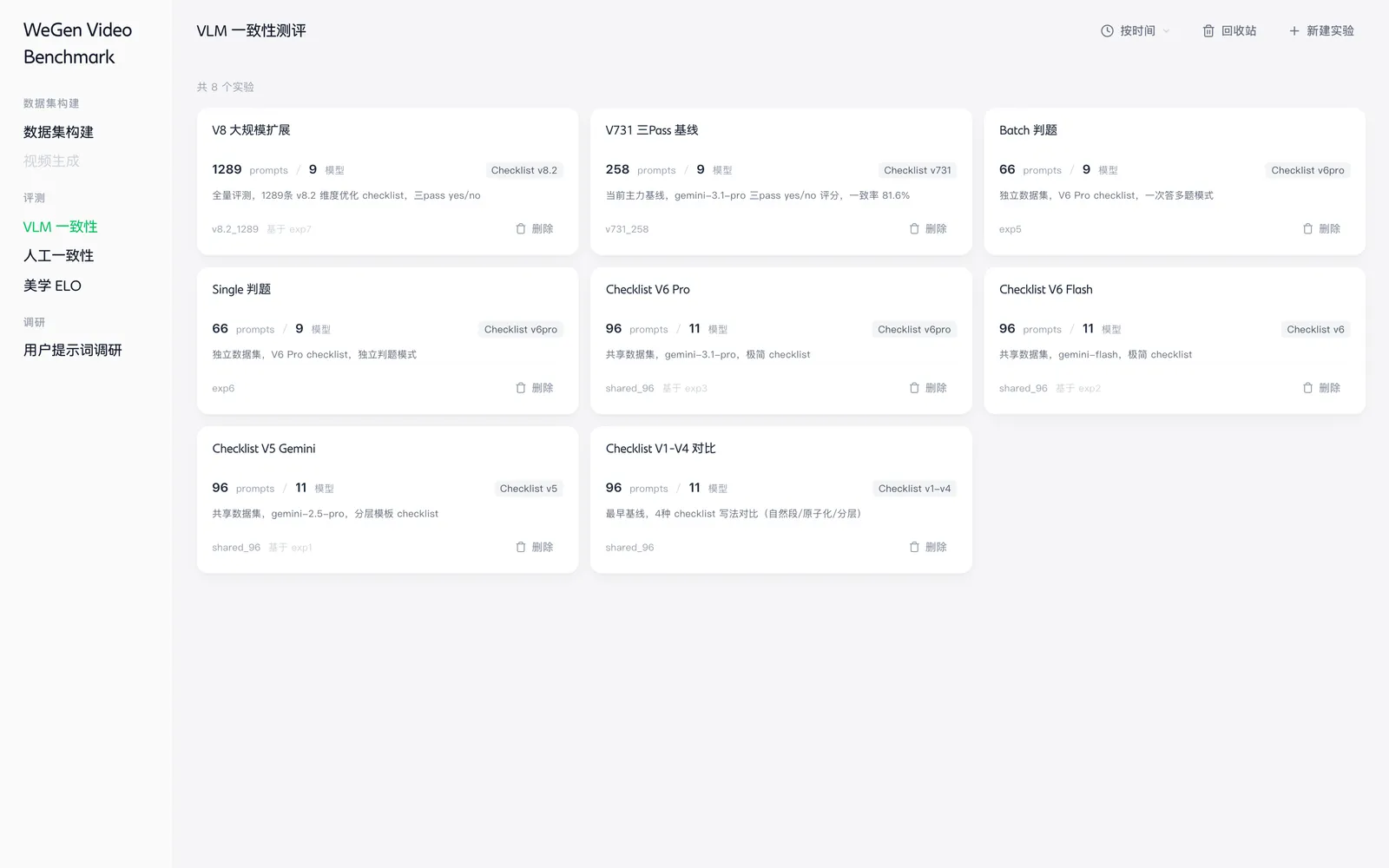Click the Checklist v1-v4 tag
Image resolution: width=1389 pixels, height=868 pixels.
(x=914, y=489)
